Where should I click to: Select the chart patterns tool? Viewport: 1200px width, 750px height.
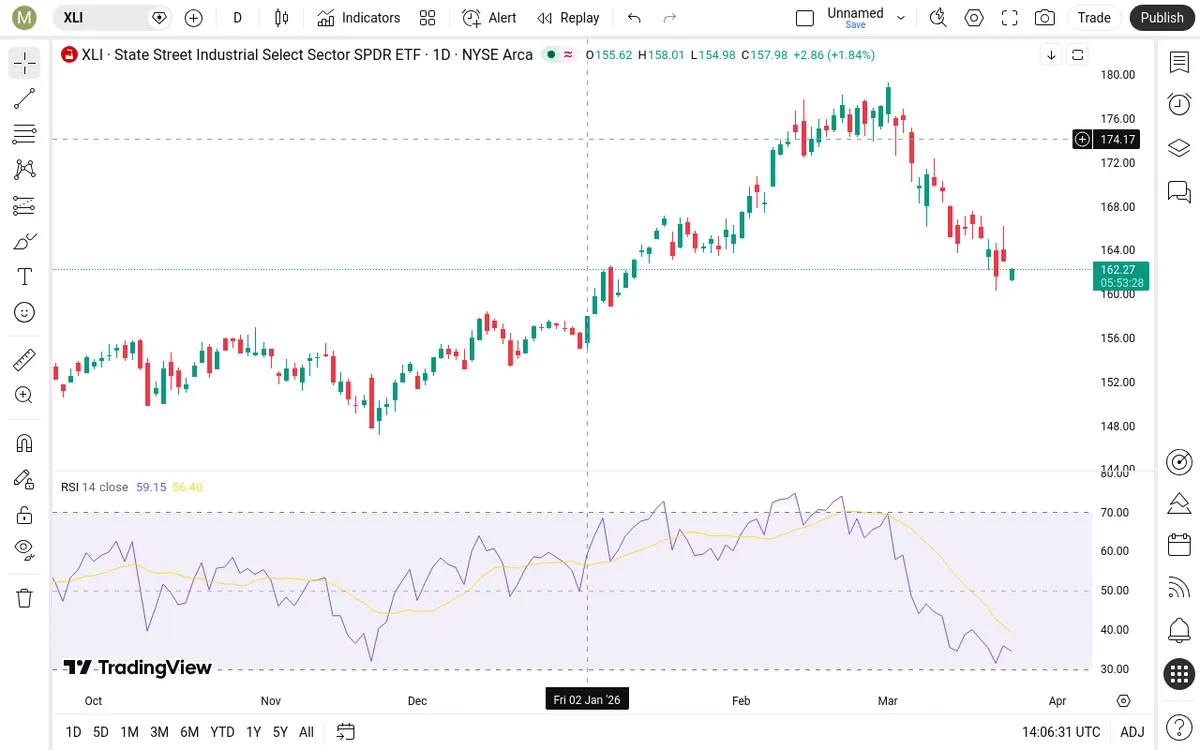pos(25,170)
